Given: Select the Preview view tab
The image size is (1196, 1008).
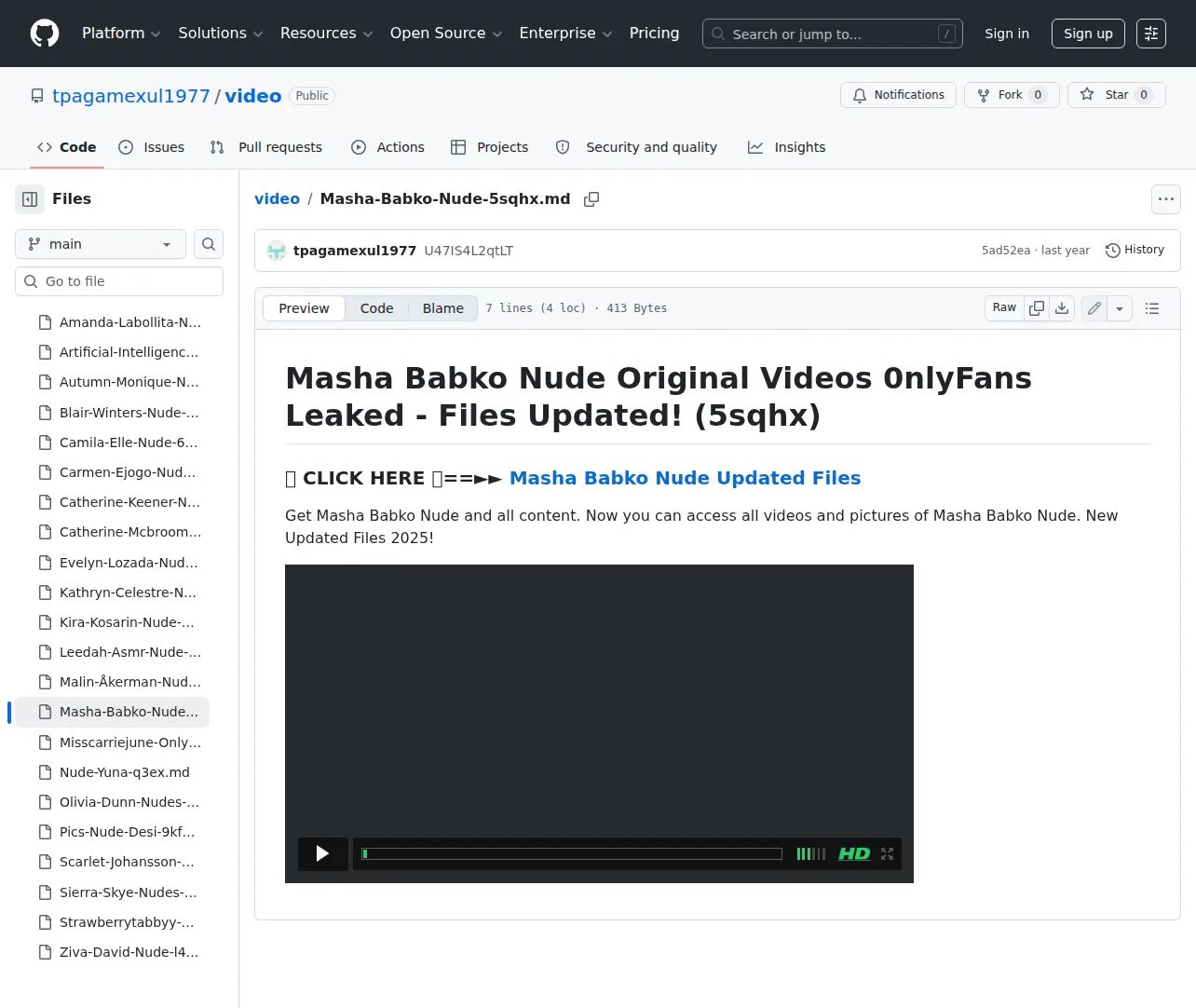Looking at the screenshot, I should click(304, 308).
